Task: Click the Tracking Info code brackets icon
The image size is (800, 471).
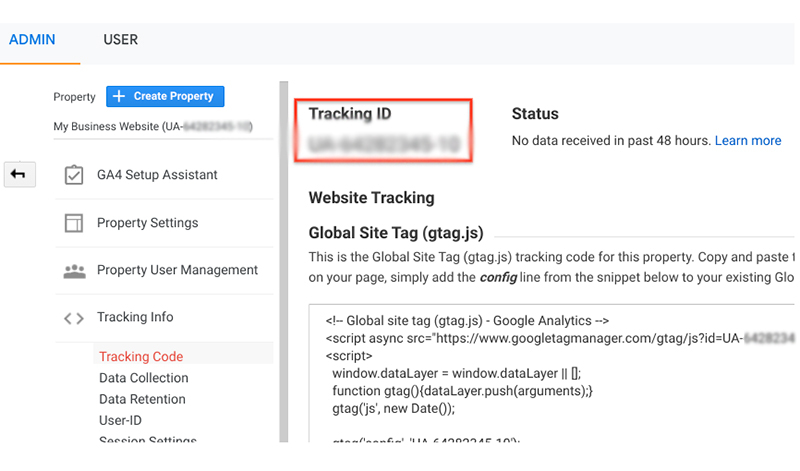Action: pos(74,319)
